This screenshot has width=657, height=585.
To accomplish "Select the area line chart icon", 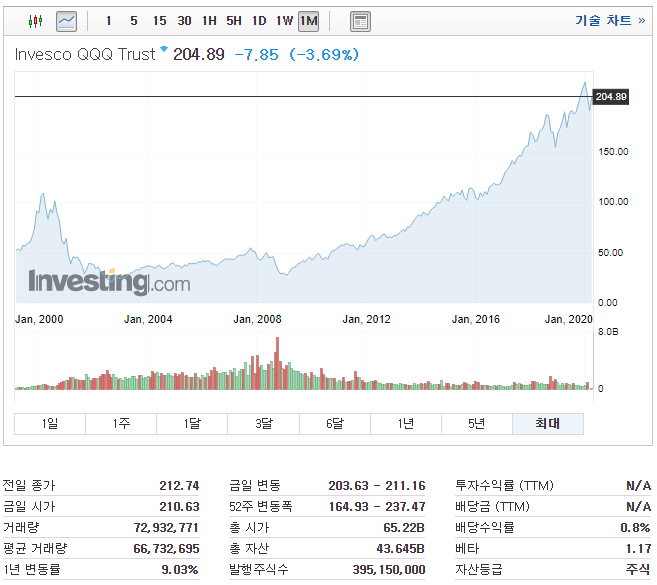I will 67,21.
